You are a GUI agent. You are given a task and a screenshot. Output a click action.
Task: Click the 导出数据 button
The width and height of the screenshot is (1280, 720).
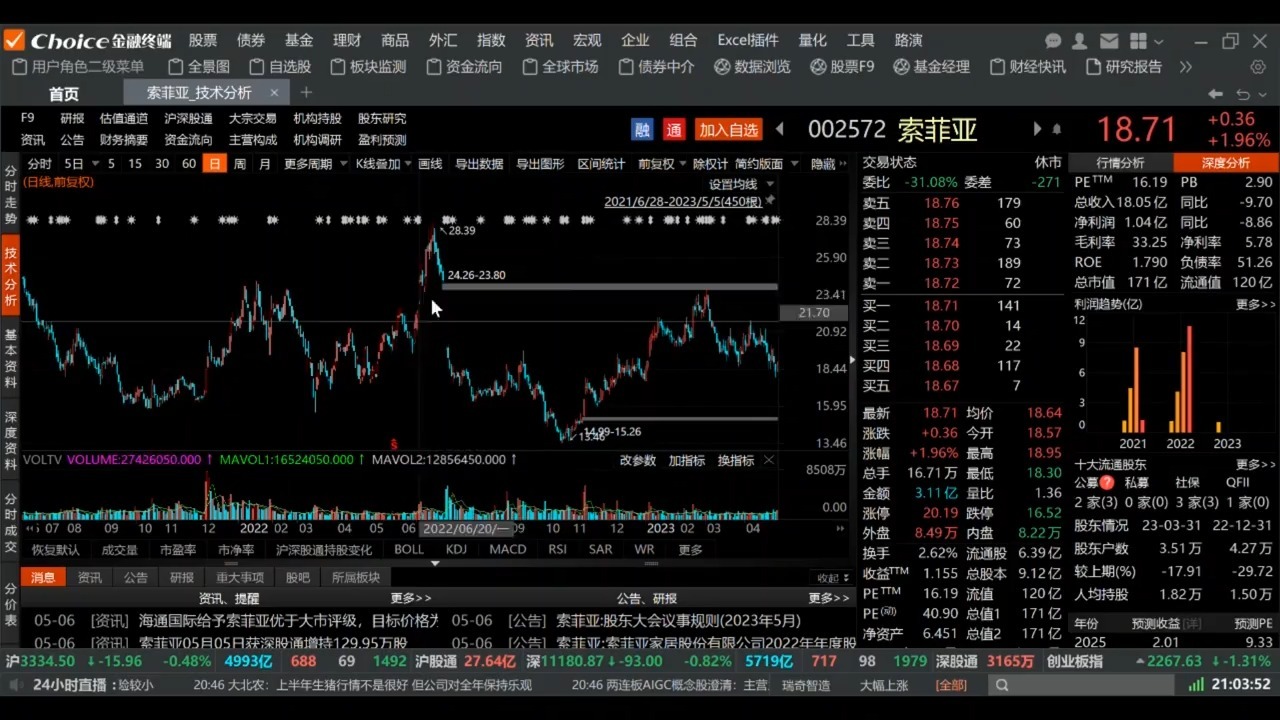pos(479,164)
